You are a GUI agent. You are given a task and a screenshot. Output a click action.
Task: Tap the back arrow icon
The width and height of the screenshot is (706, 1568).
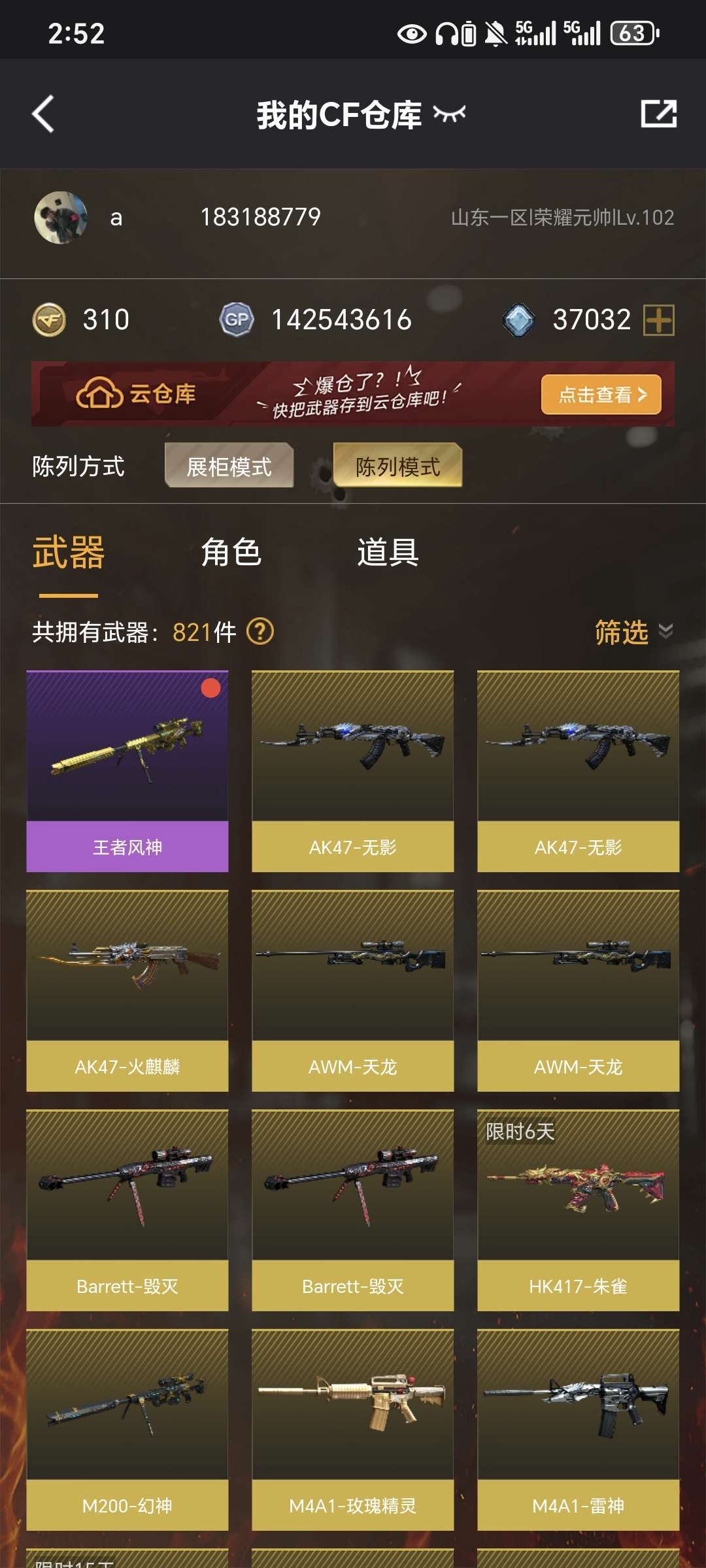pos(43,114)
